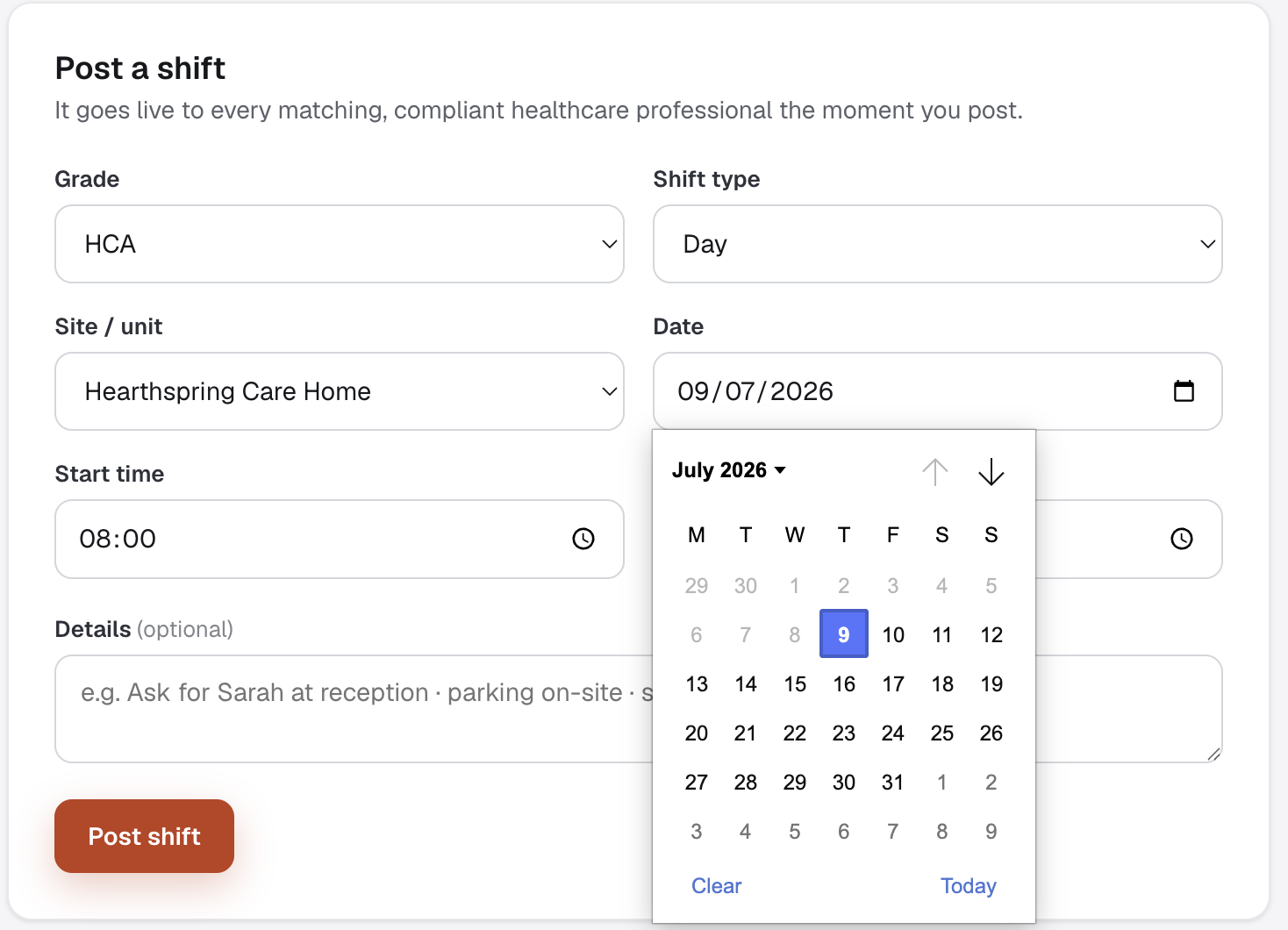Select 17 July in the calendar
1288x930 pixels.
pos(893,683)
